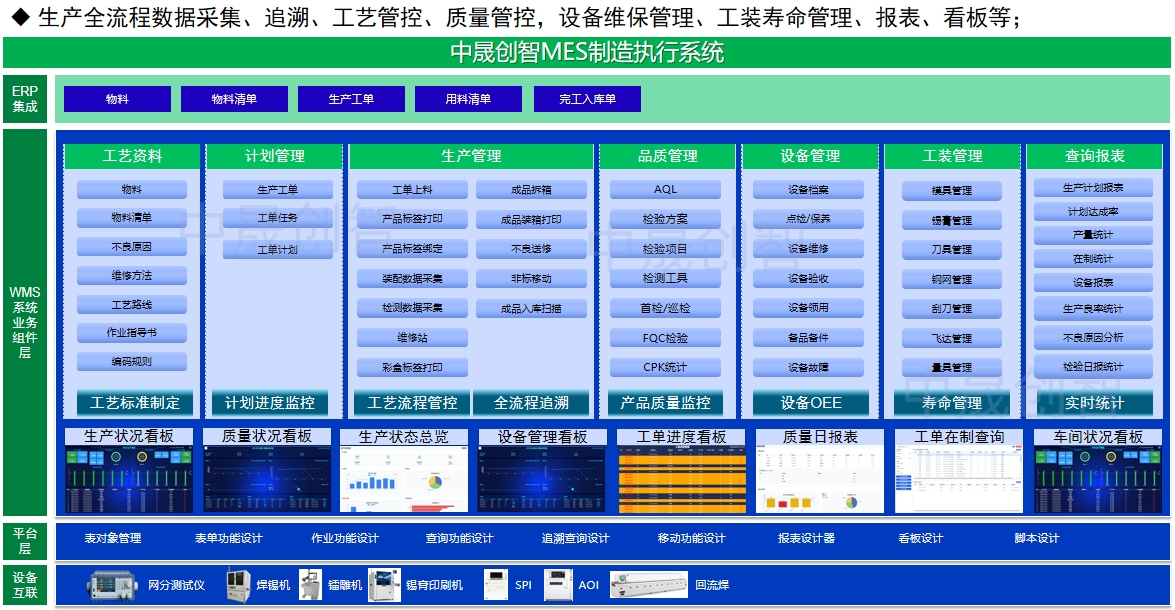Click the 锡膏印刷机 printer image
Viewport: 1175px width, 610px height.
[x=384, y=585]
